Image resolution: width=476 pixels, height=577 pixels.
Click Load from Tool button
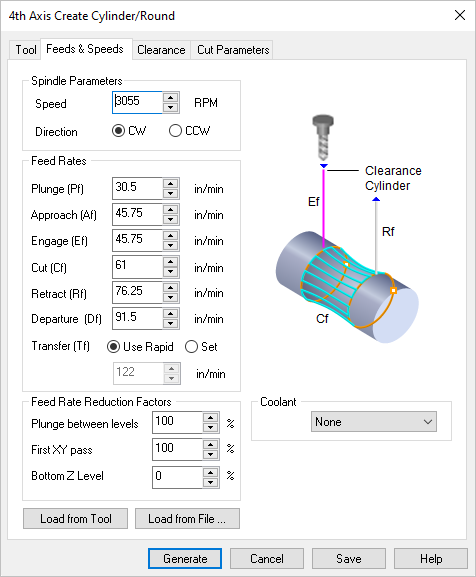[x=75, y=519]
